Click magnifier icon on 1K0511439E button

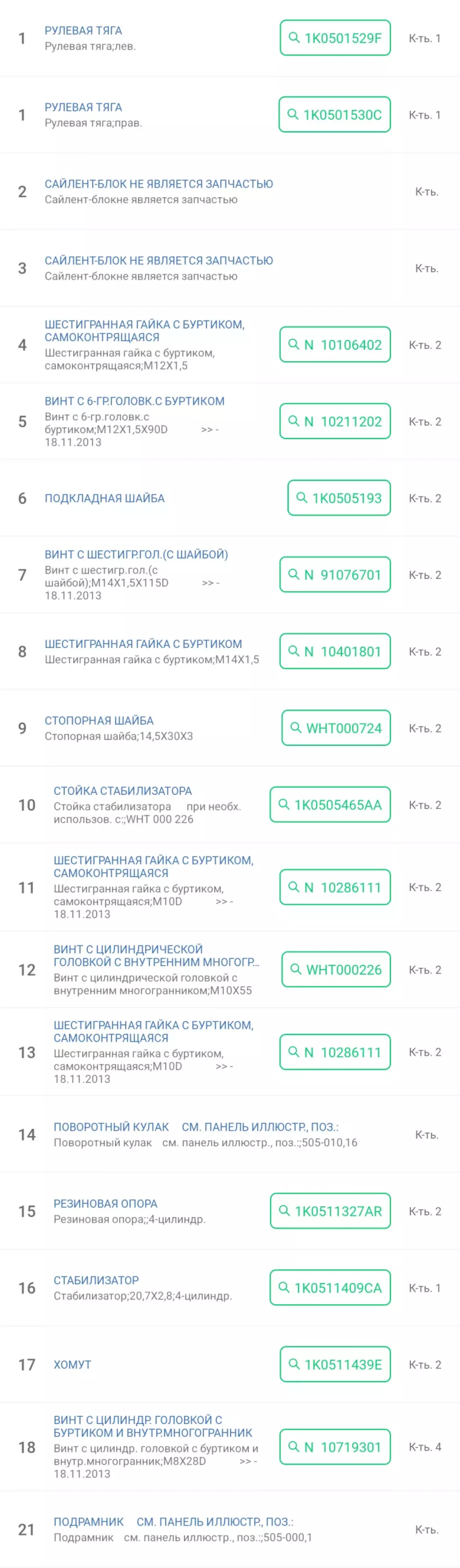pos(294,1364)
